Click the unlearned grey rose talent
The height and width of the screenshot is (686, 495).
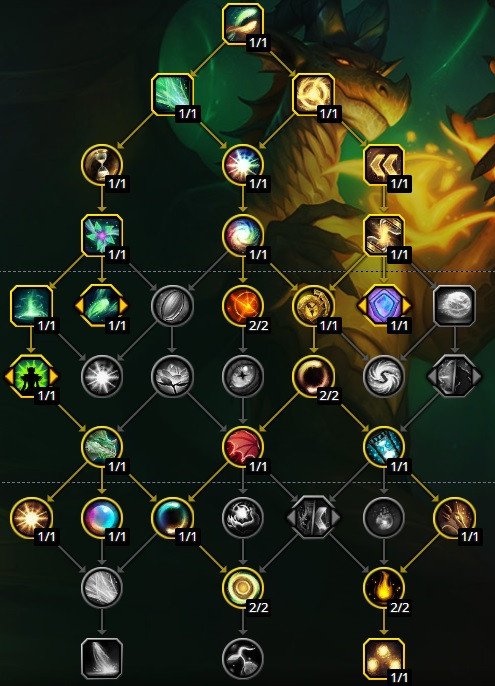[x=172, y=376]
